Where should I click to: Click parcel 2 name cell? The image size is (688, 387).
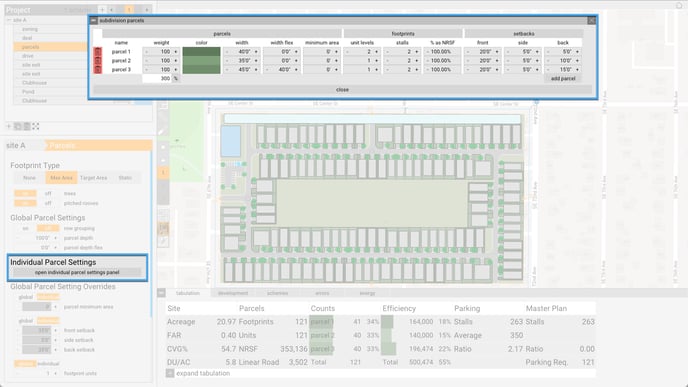121,61
